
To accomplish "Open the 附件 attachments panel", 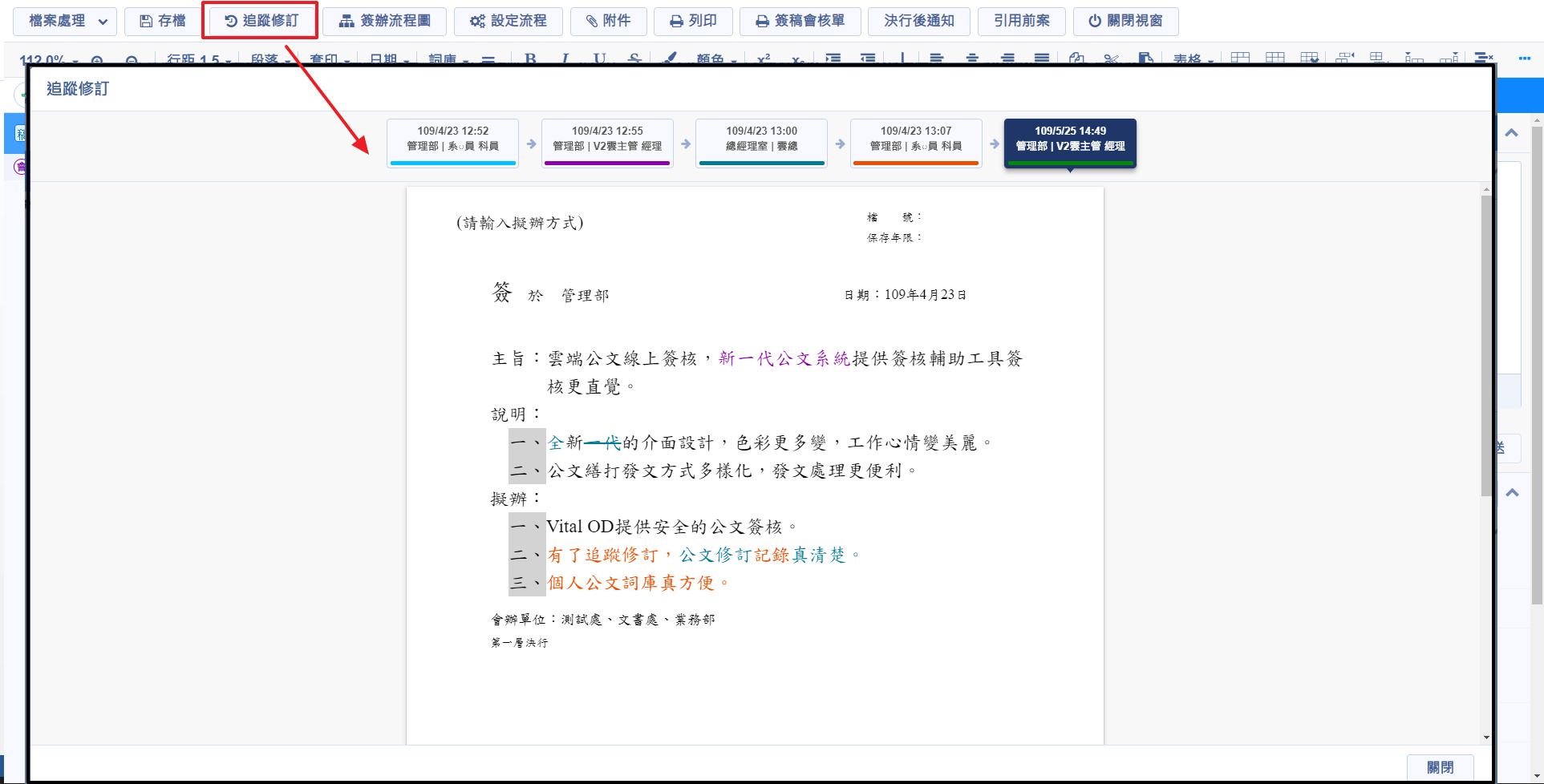I will (x=608, y=21).
